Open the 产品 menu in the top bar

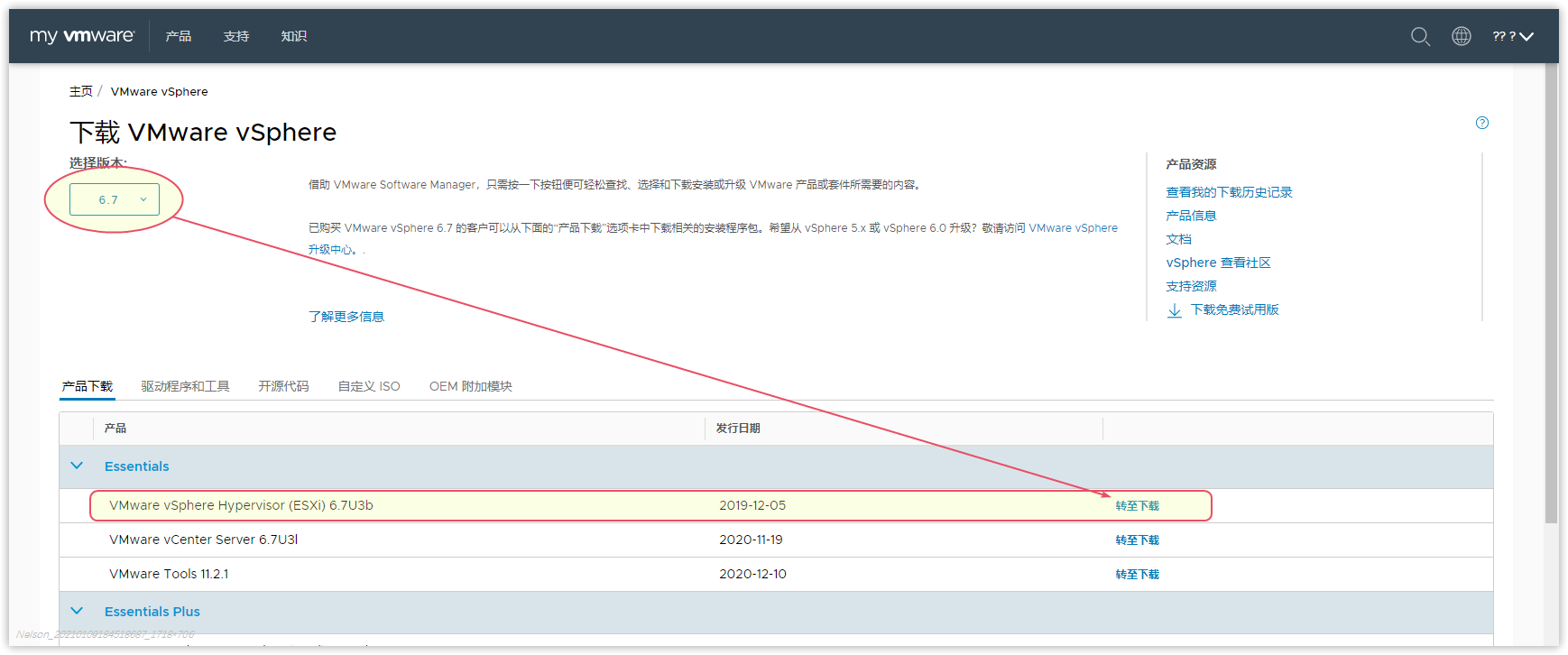pos(179,36)
